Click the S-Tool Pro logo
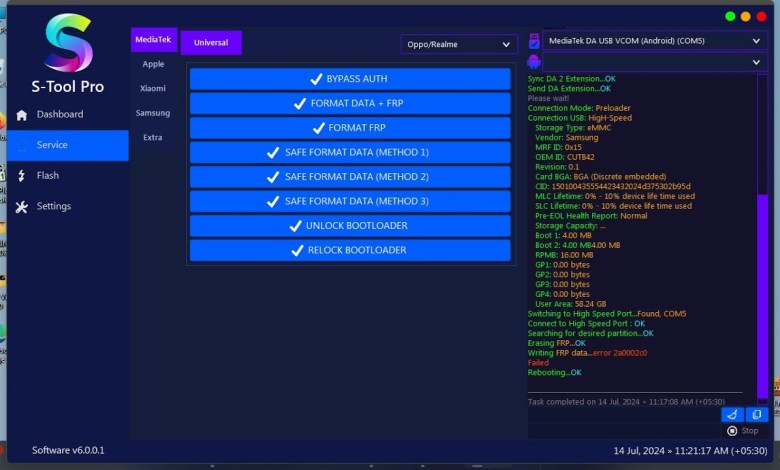Image resolution: width=780 pixels, height=470 pixels. [x=68, y=44]
